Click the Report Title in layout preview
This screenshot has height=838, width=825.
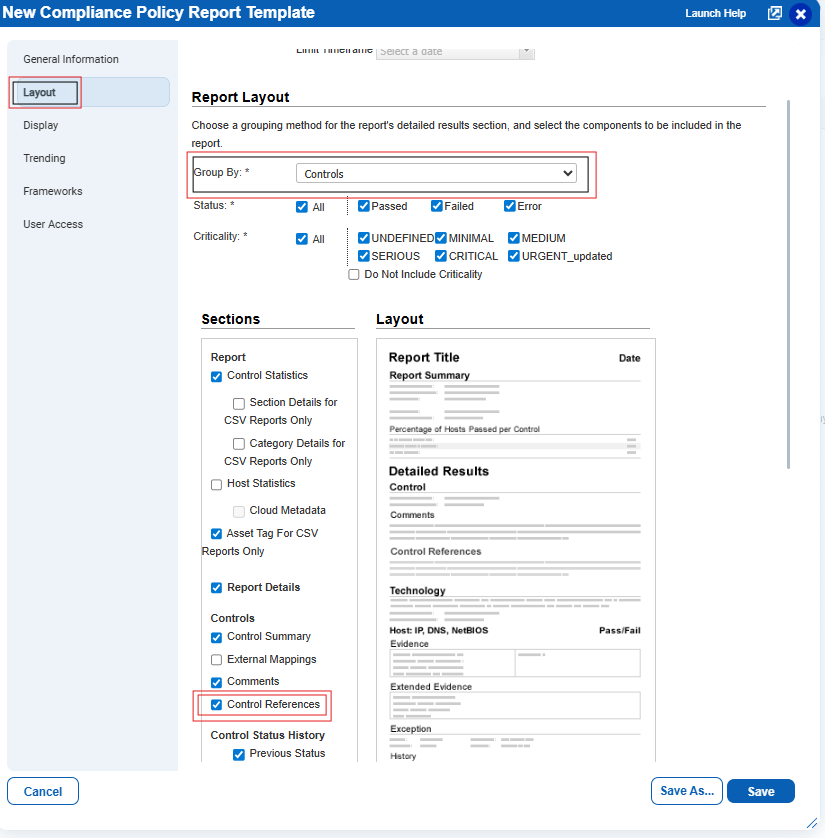[x=424, y=358]
